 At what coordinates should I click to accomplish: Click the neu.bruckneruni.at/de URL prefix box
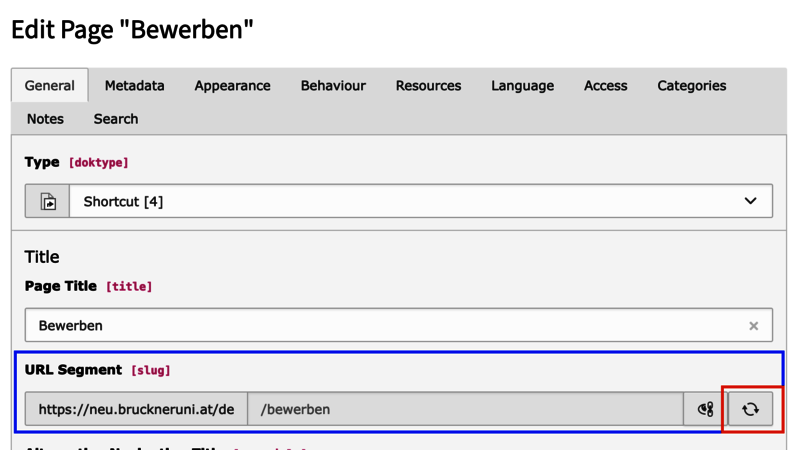136,409
